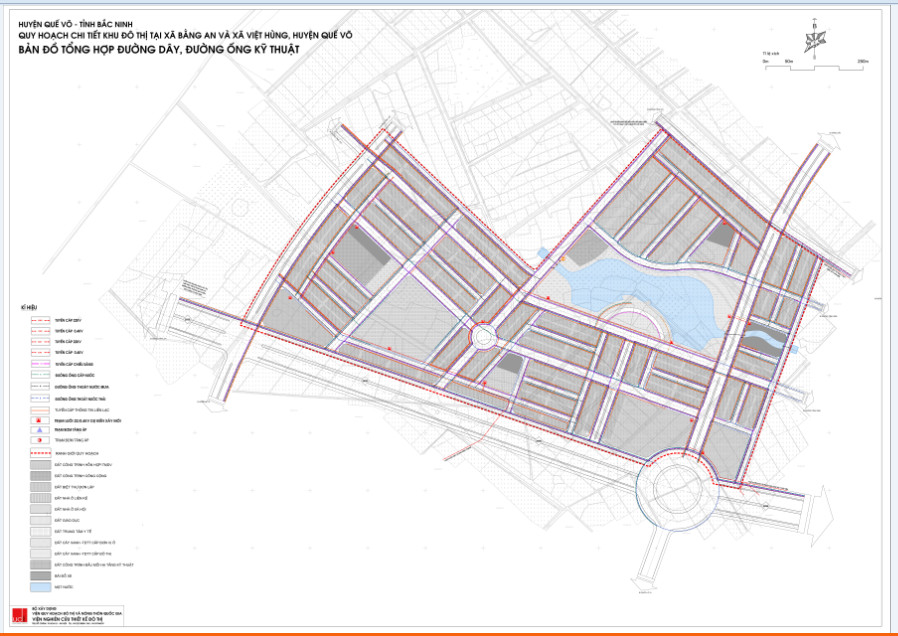The image size is (898, 636).
Task: Pick the light blue water swatch in legend
Action: coord(40,587)
